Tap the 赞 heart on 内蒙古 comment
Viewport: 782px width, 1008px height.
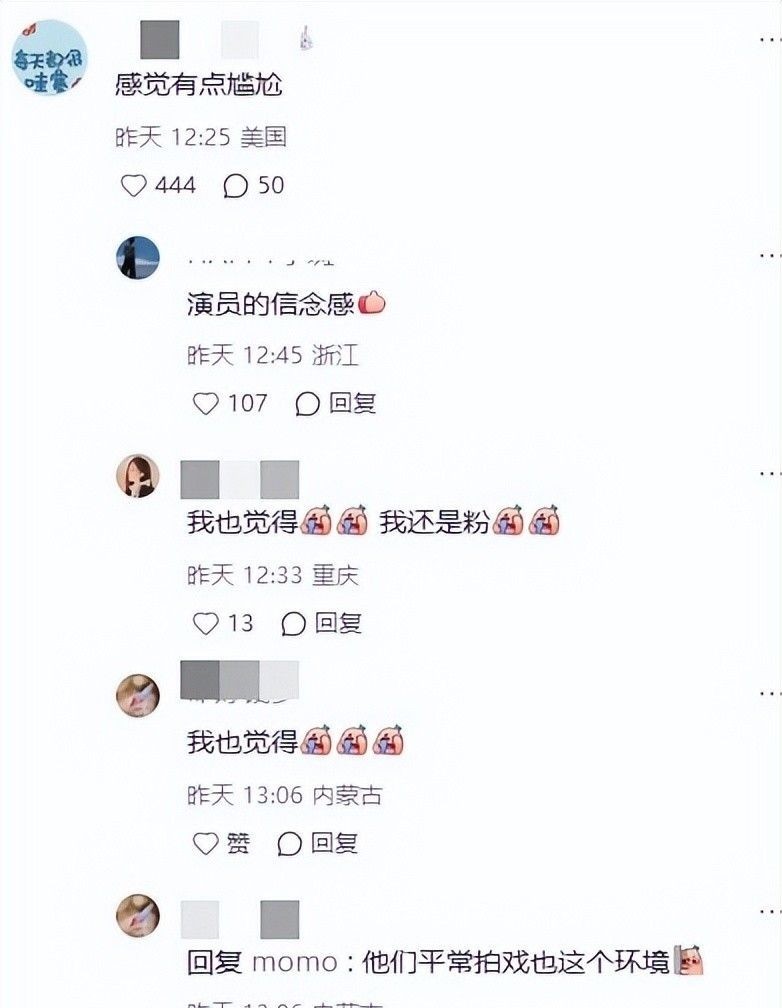206,843
